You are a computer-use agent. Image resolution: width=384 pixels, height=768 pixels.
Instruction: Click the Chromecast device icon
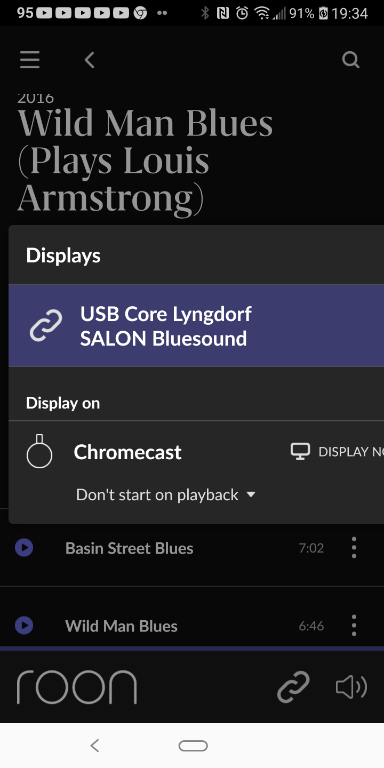[39, 451]
